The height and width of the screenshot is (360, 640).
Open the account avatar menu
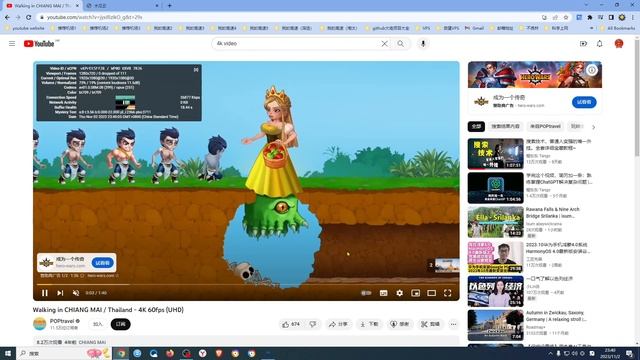[619, 43]
